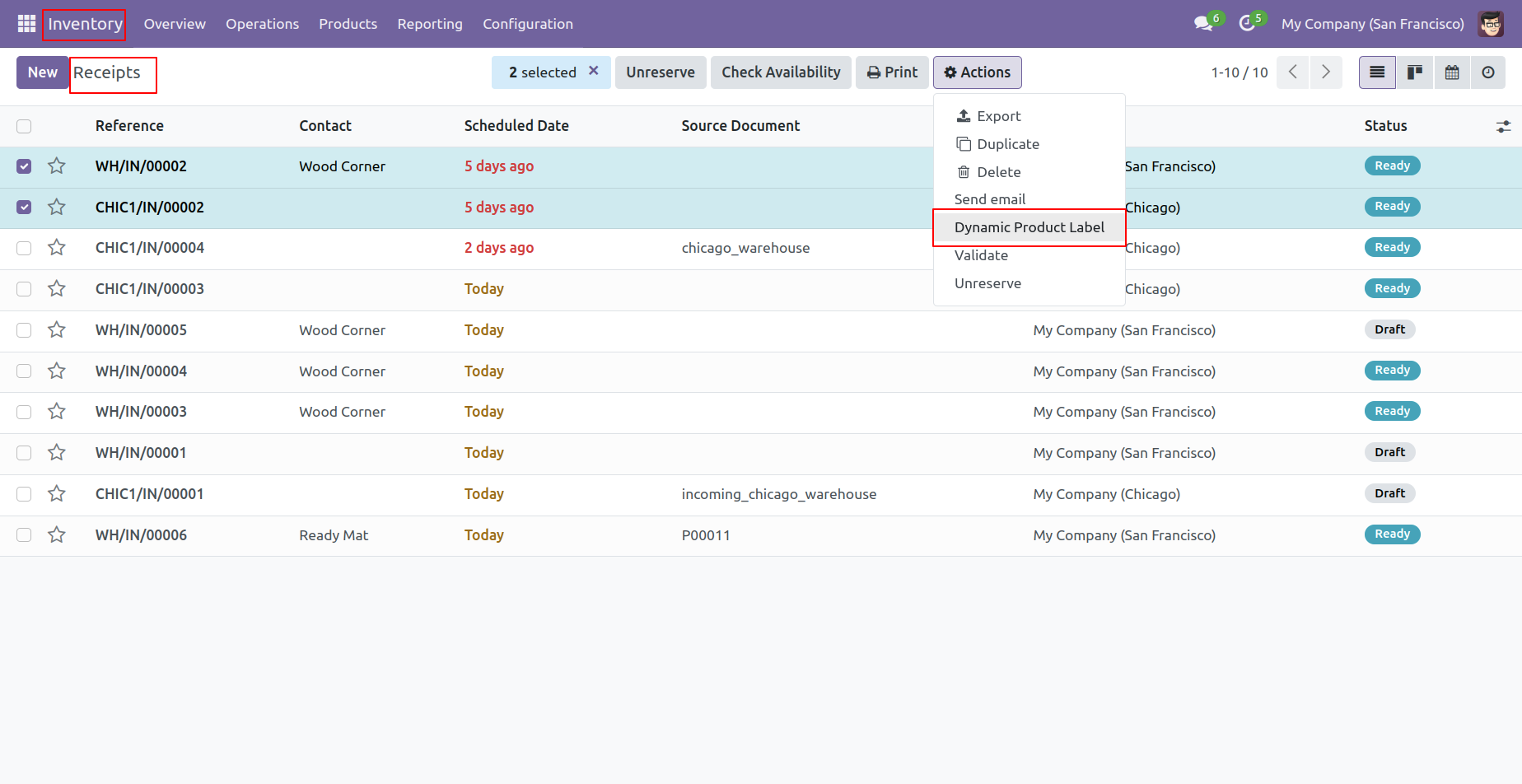
Task: Open optional columns settings icon
Action: (x=1503, y=127)
